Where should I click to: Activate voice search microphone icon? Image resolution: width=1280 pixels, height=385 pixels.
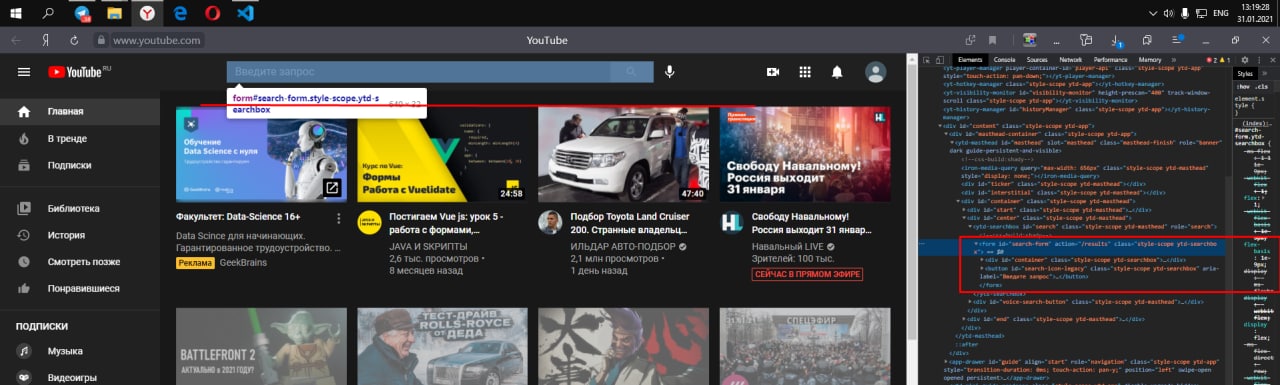[x=669, y=72]
